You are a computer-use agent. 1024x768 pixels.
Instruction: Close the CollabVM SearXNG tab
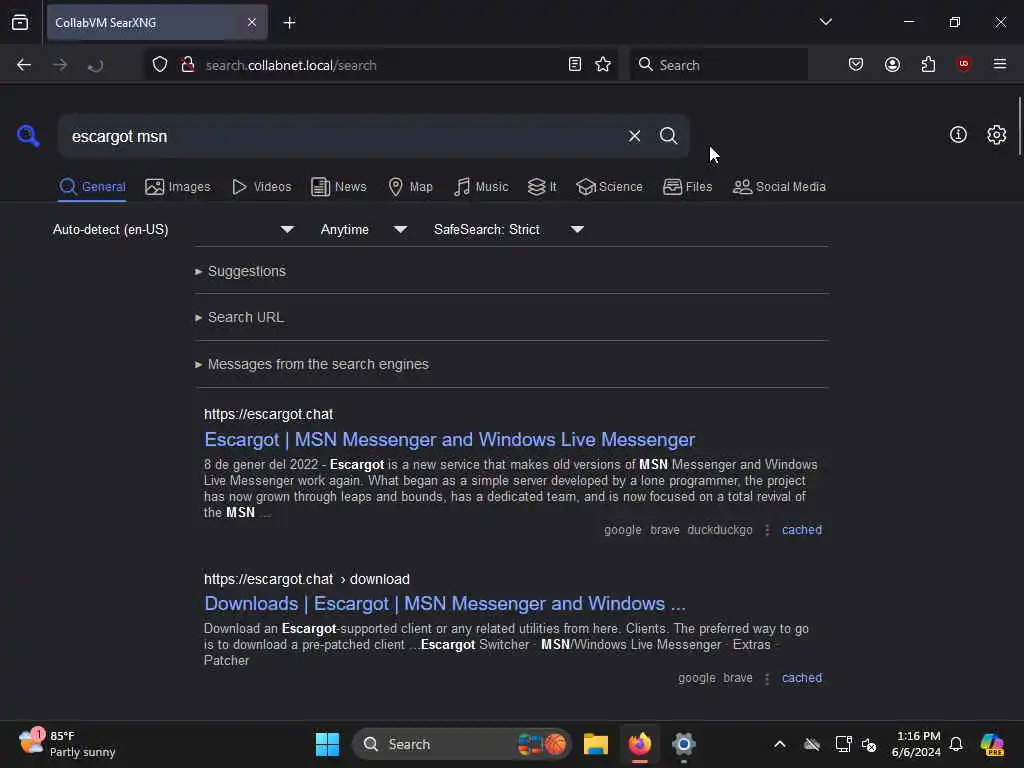click(x=252, y=22)
